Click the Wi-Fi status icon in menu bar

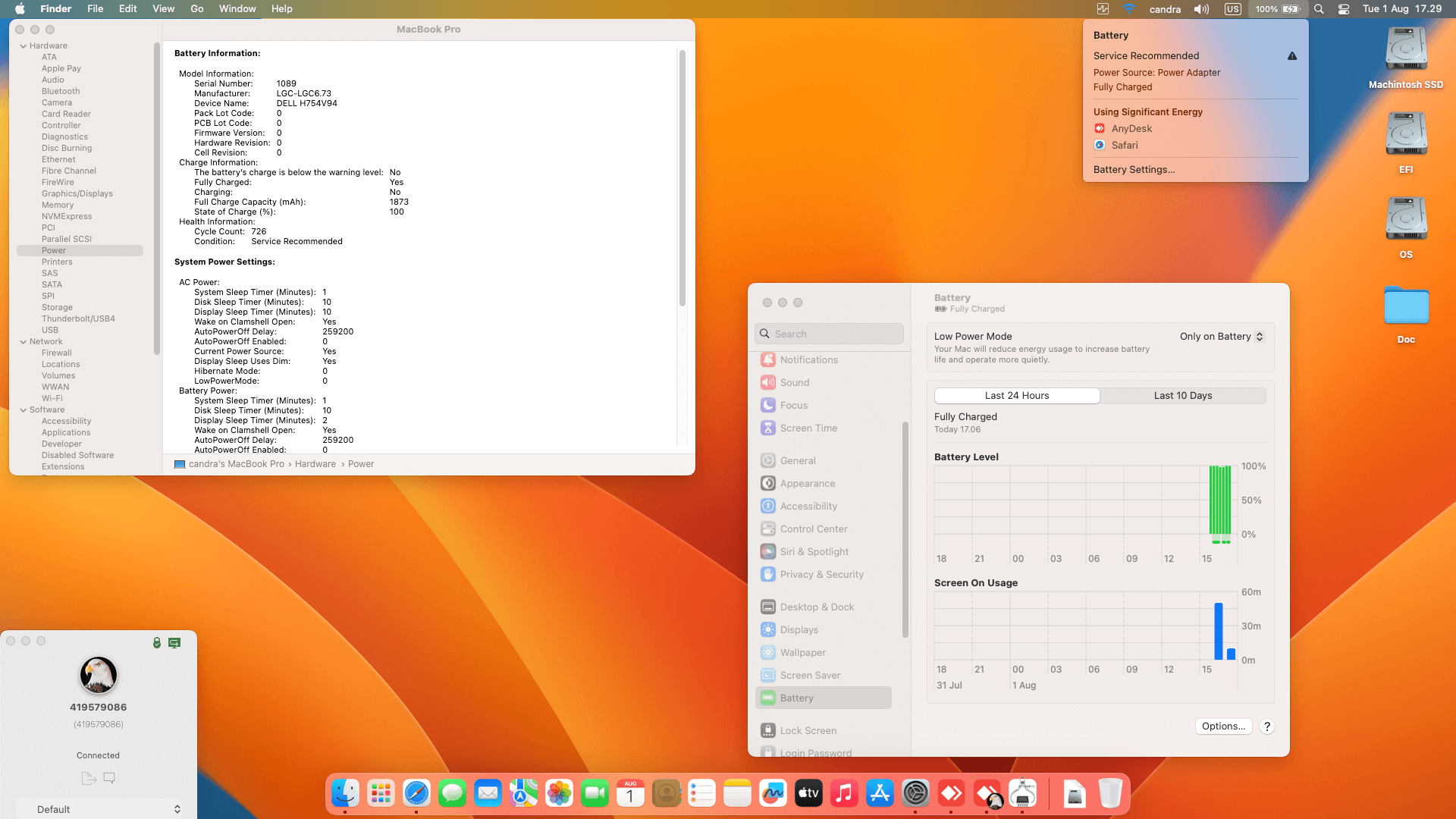pyautogui.click(x=1129, y=9)
